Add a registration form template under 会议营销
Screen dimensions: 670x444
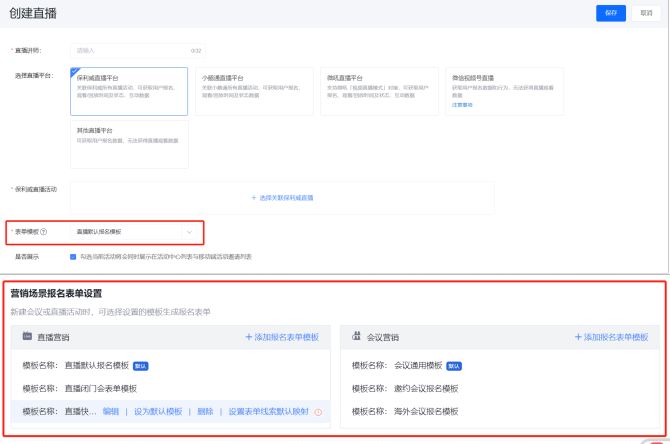612,338
